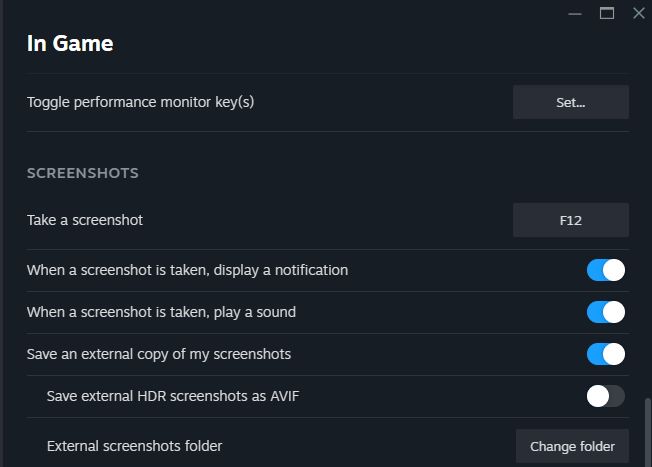The image size is (652, 467).
Task: Change the F12 screenshot key binding
Action: 570,220
